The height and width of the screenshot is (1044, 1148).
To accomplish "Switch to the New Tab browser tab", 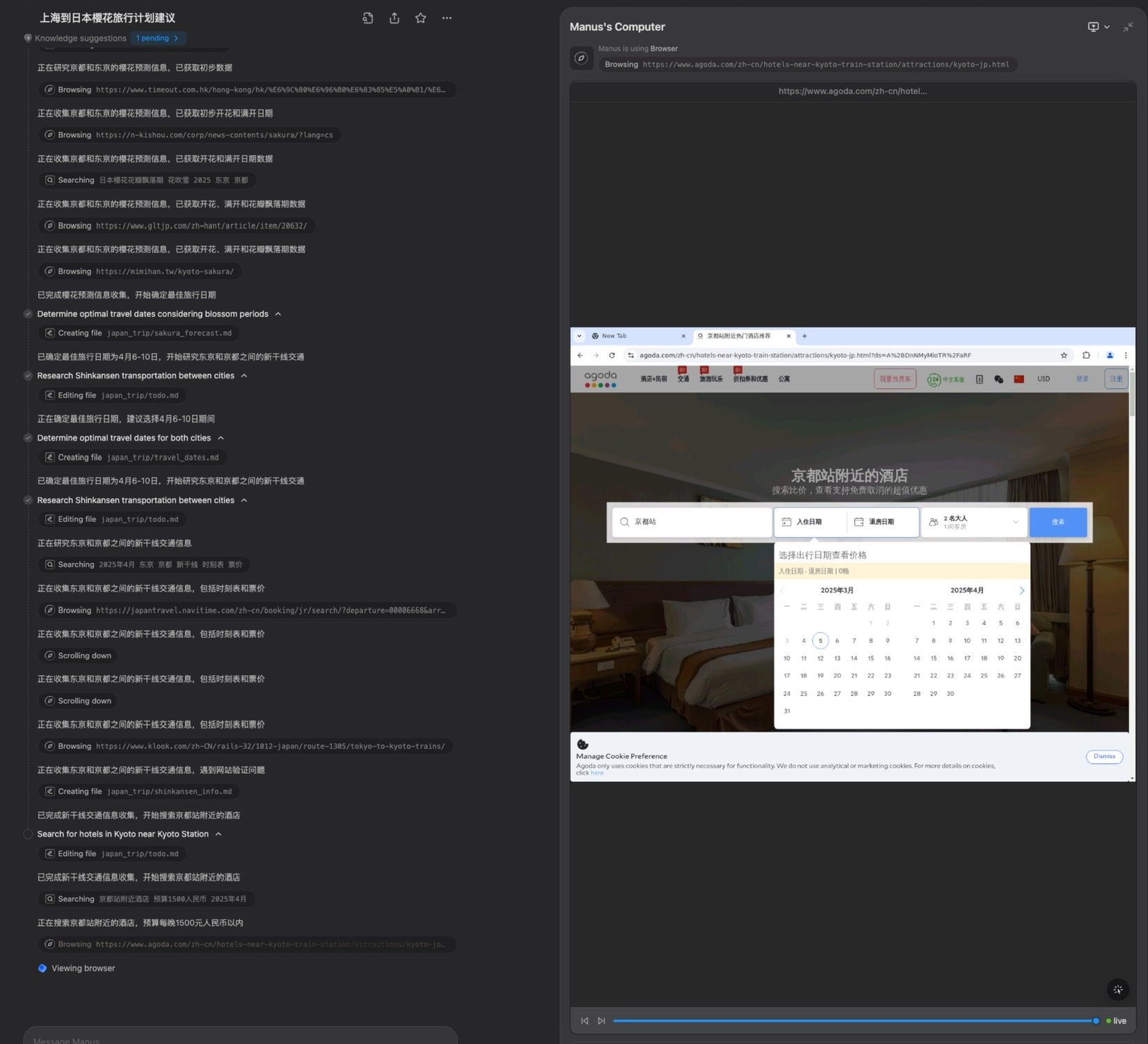I will coord(633,336).
